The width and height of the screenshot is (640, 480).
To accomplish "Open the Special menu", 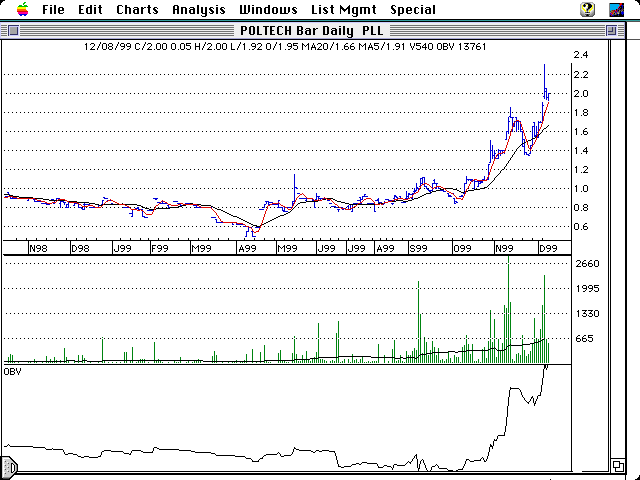I will (413, 10).
